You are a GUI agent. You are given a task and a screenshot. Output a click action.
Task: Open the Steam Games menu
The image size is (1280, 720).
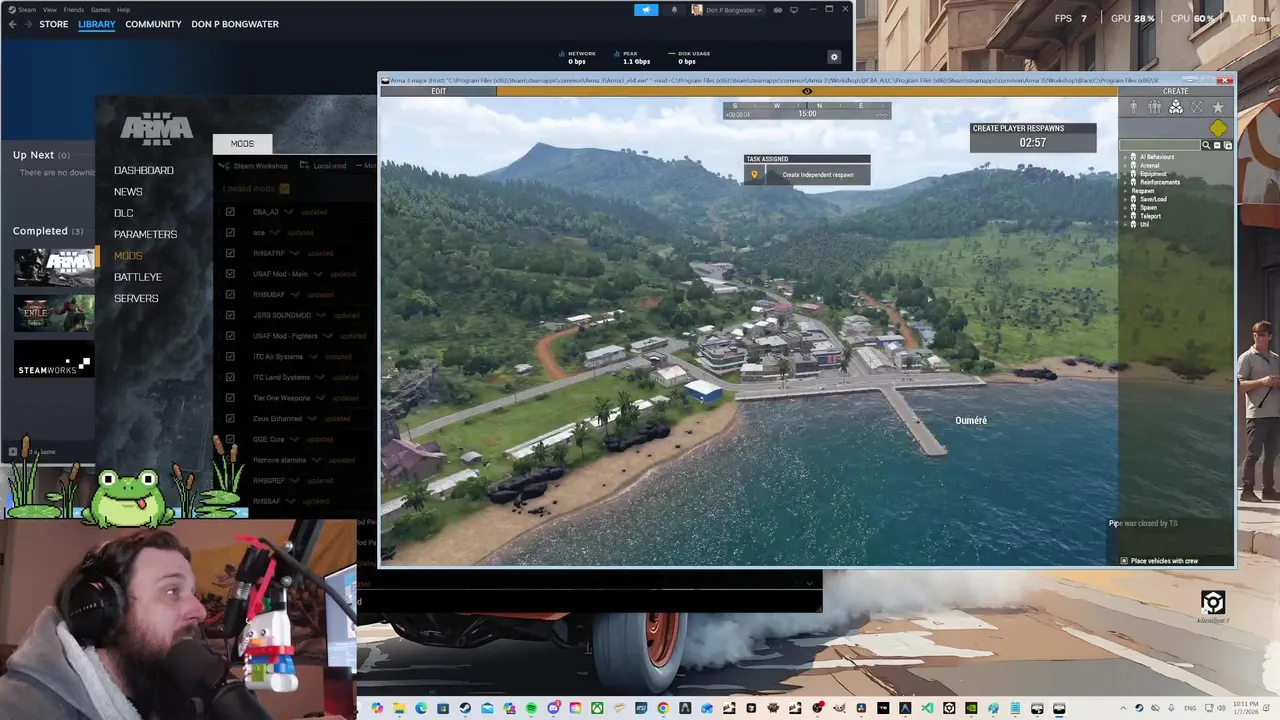100,10
